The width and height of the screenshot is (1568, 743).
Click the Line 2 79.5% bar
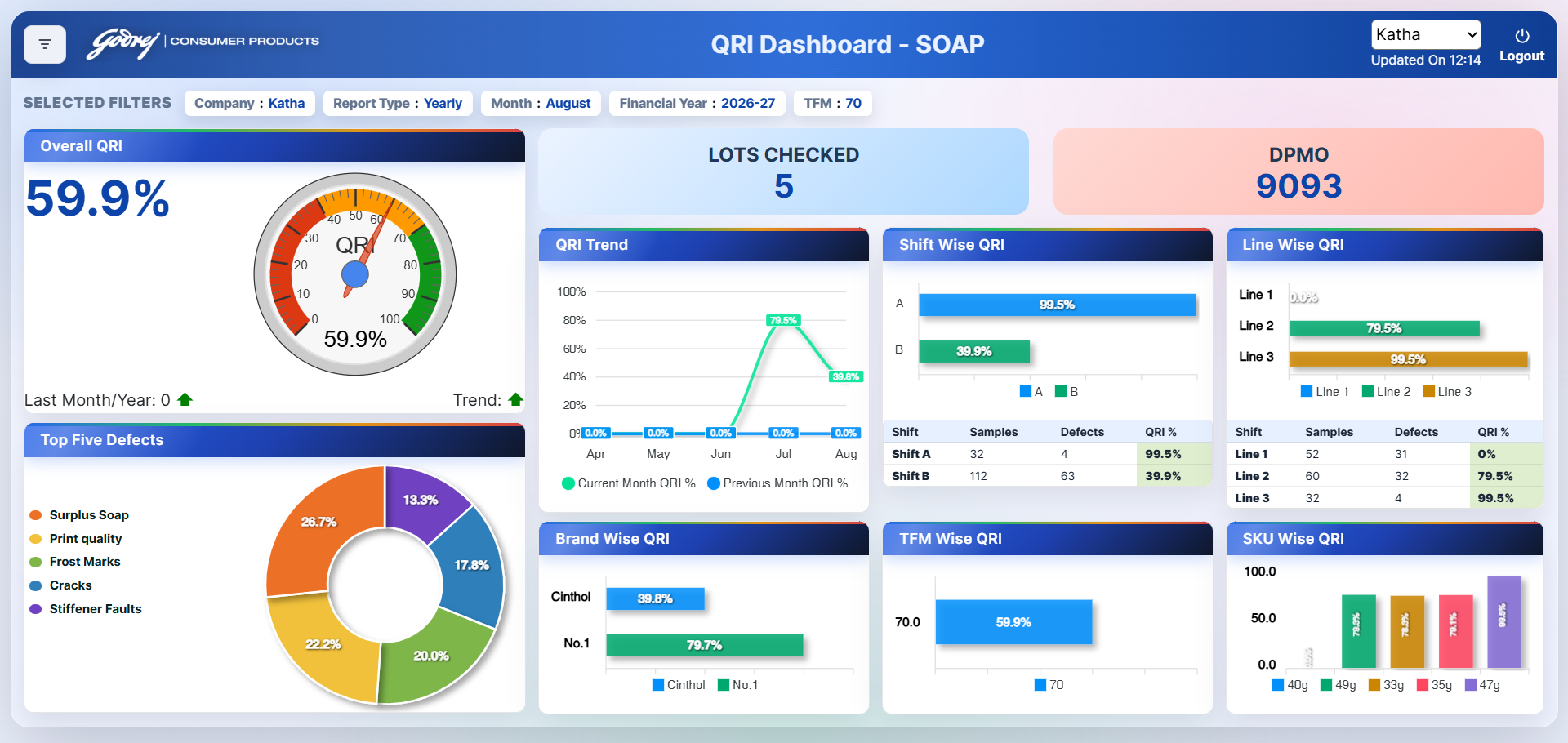point(1384,328)
